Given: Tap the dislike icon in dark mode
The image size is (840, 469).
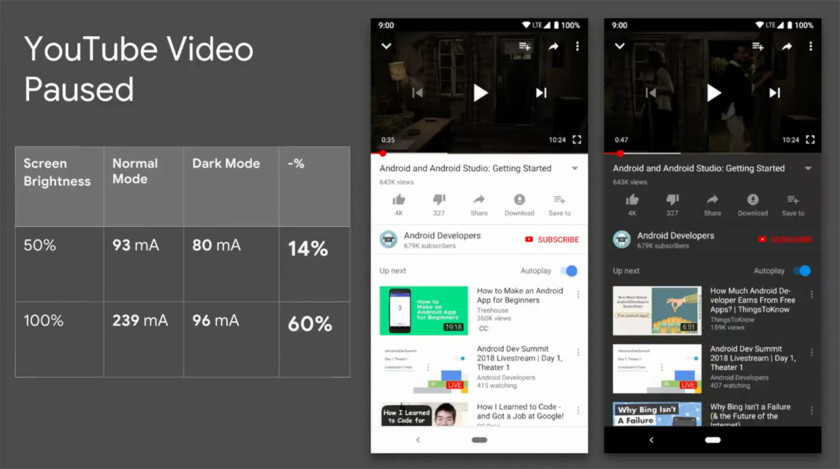Looking at the screenshot, I should [672, 200].
